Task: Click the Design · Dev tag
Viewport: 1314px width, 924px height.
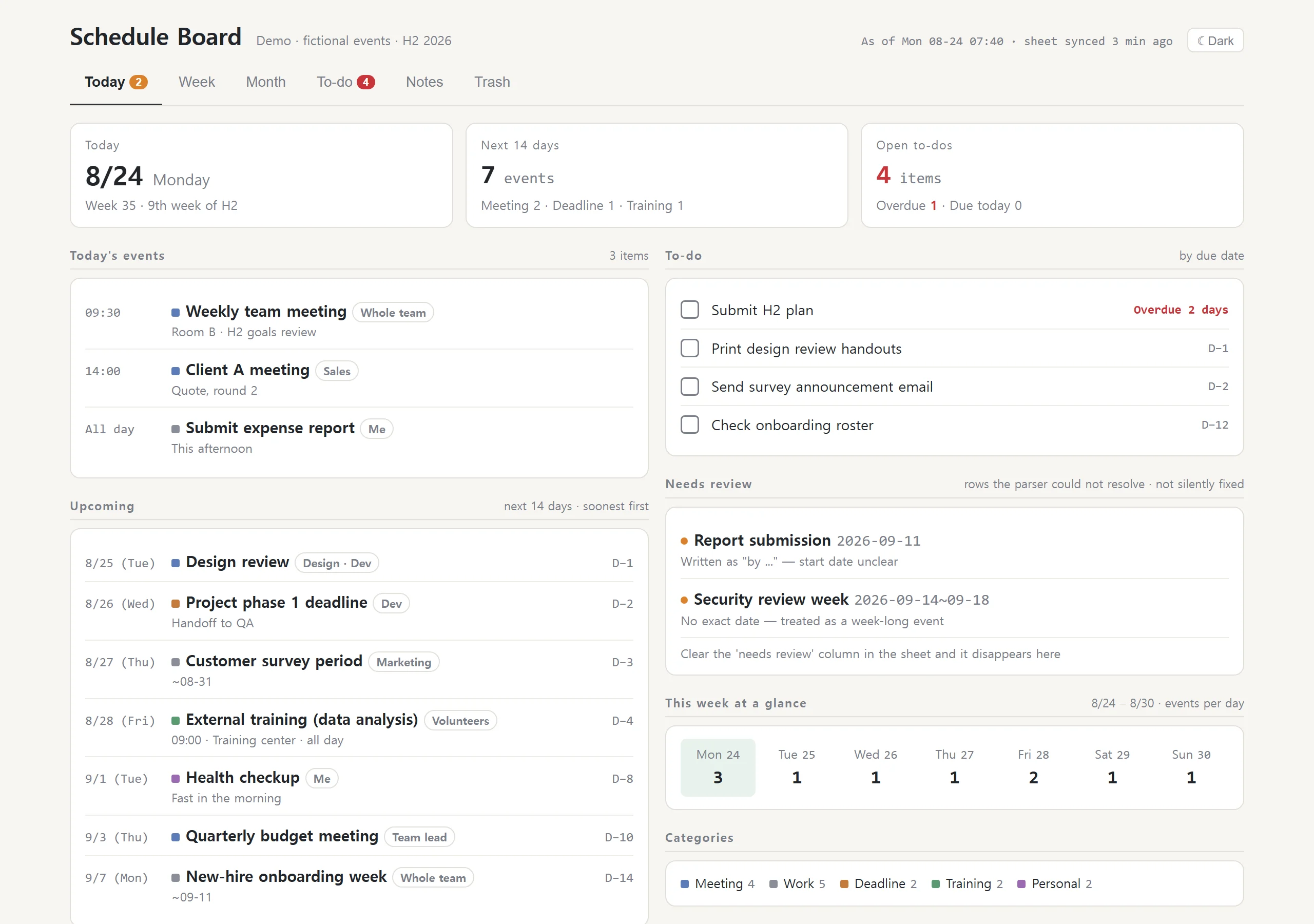Action: [x=337, y=563]
